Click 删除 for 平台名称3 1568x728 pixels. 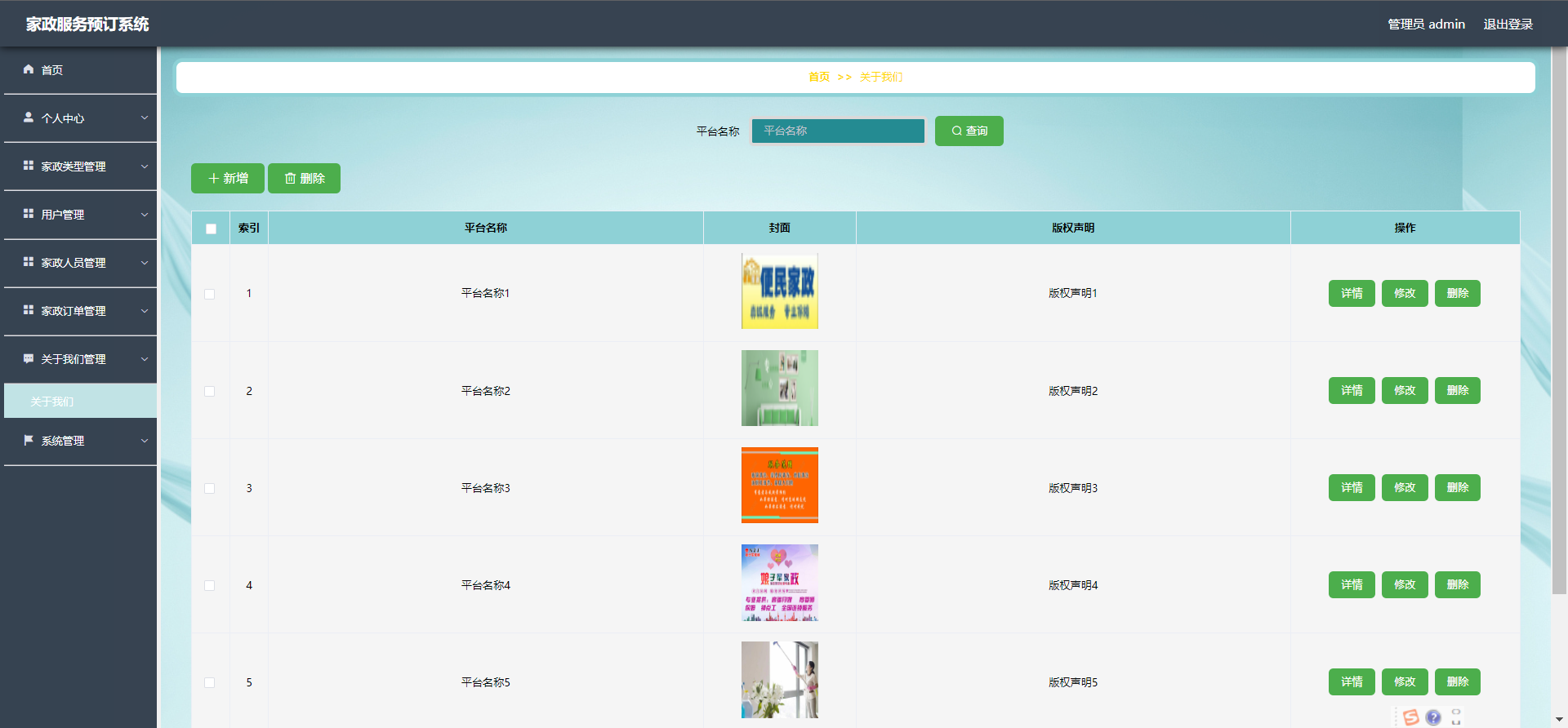click(x=1458, y=487)
